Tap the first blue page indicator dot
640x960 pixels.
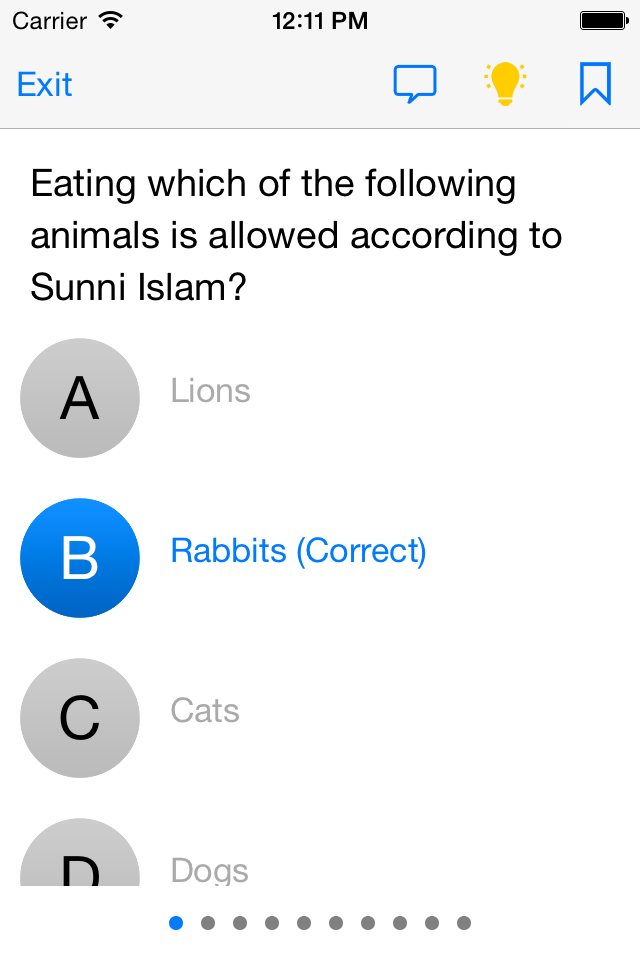(176, 923)
